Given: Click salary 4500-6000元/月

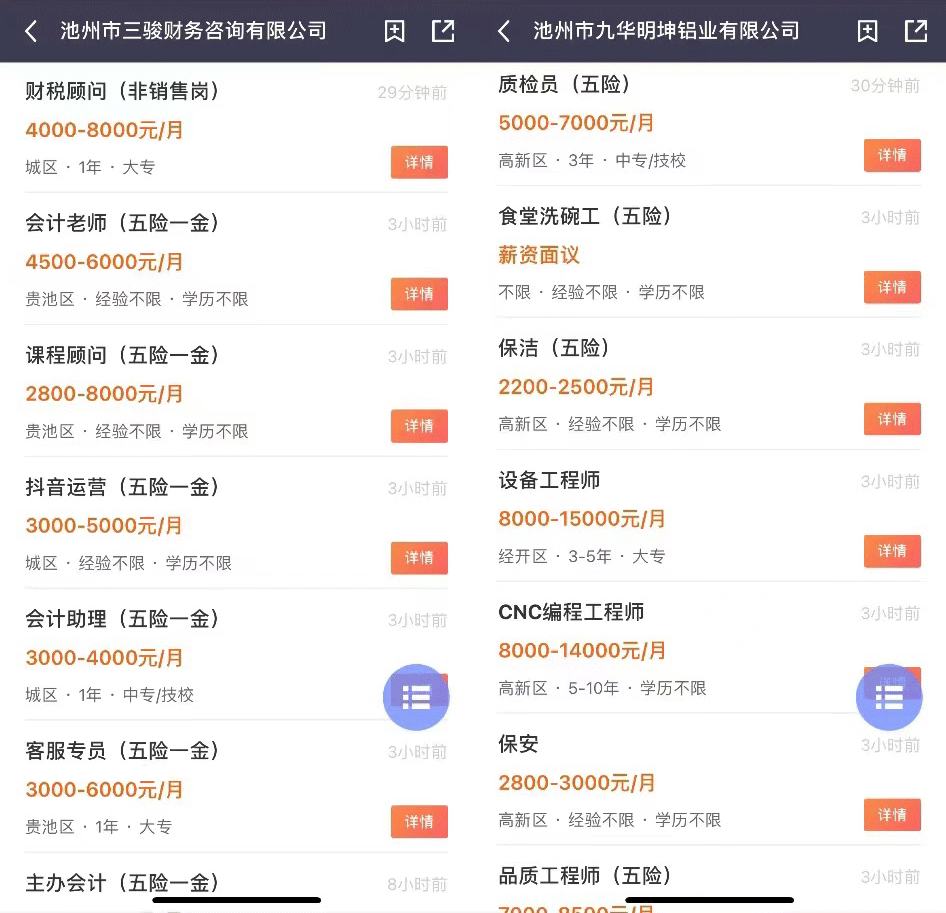Looking at the screenshot, I should [x=104, y=262].
